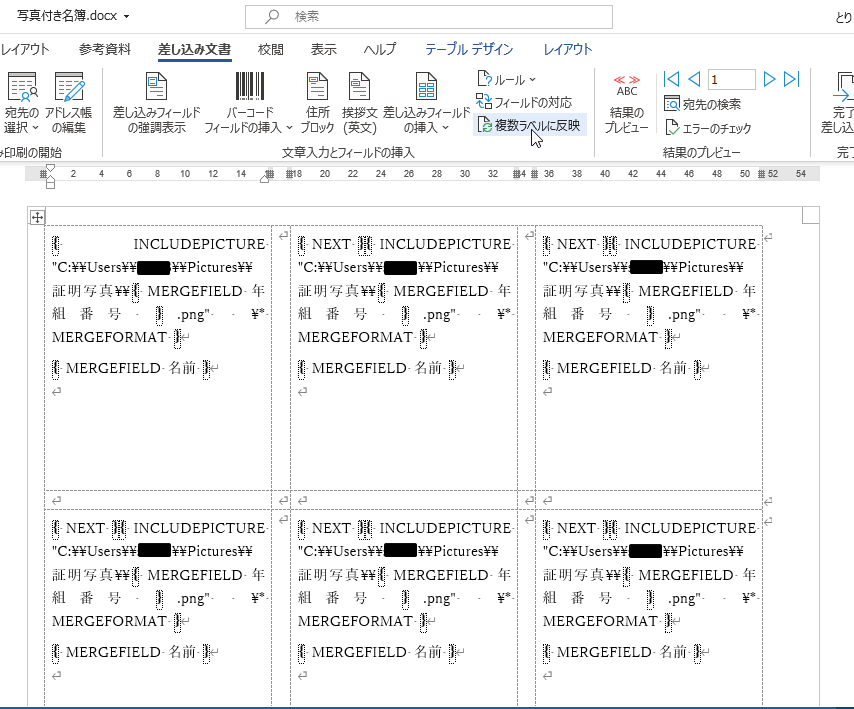Click MERGEFORMAT in top-middle label
The image size is (854, 709).
coord(355,338)
